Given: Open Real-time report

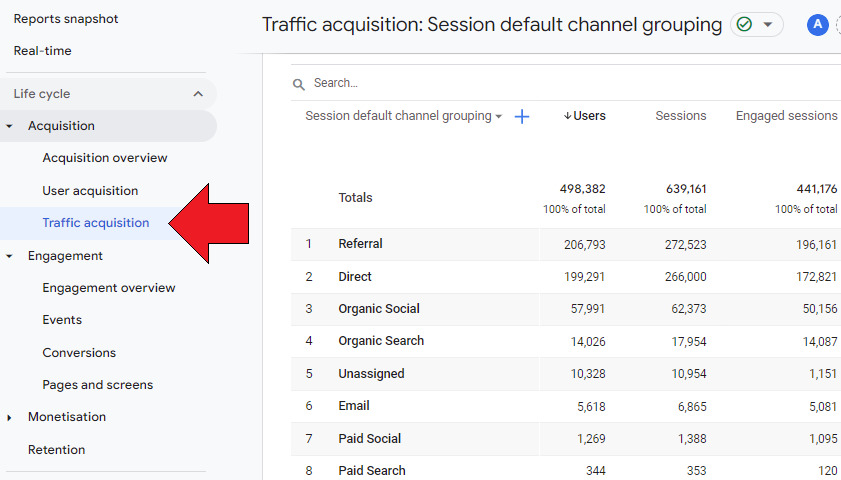Looking at the screenshot, I should [x=42, y=51].
